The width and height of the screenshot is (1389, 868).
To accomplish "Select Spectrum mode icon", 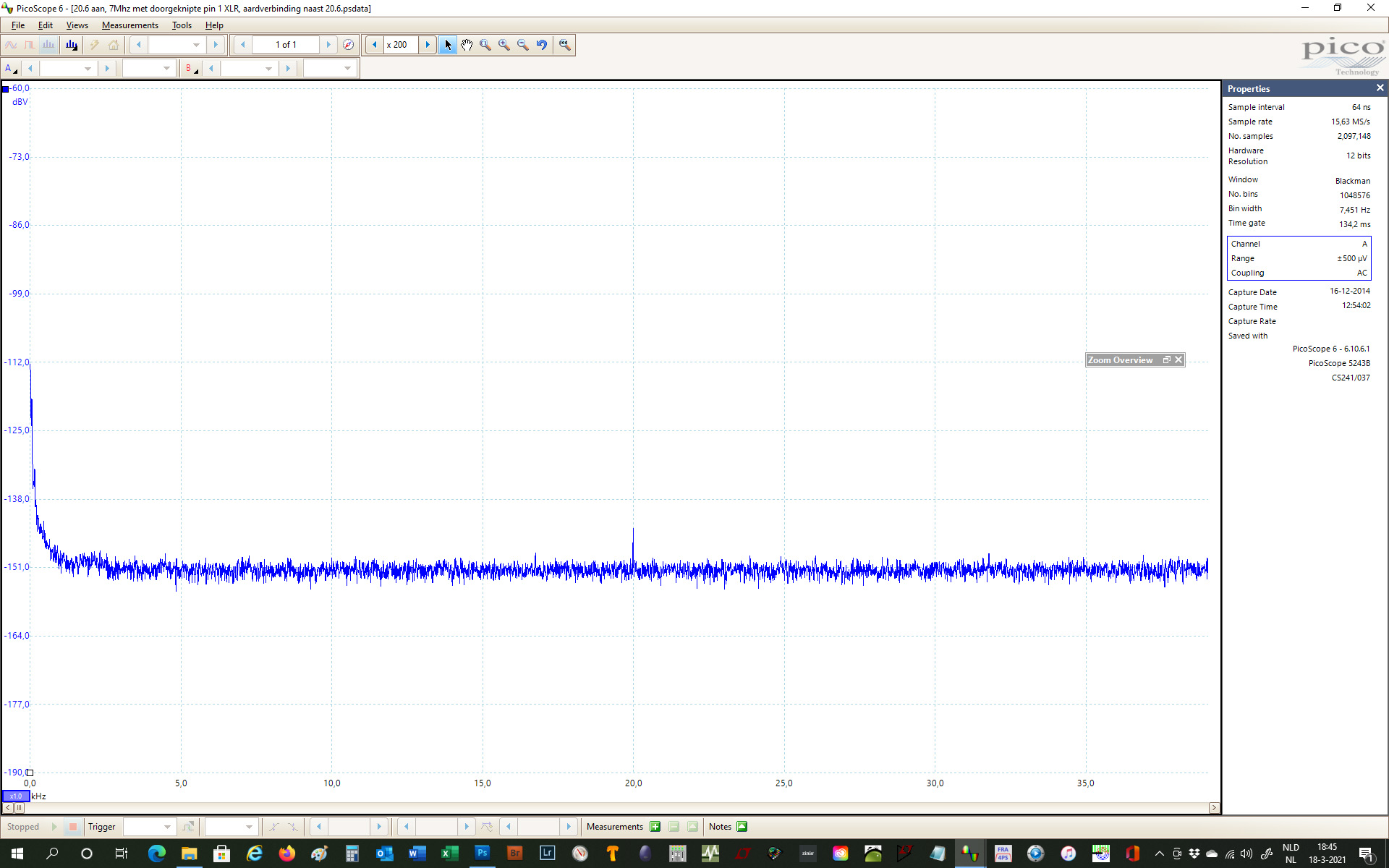I will (48, 45).
